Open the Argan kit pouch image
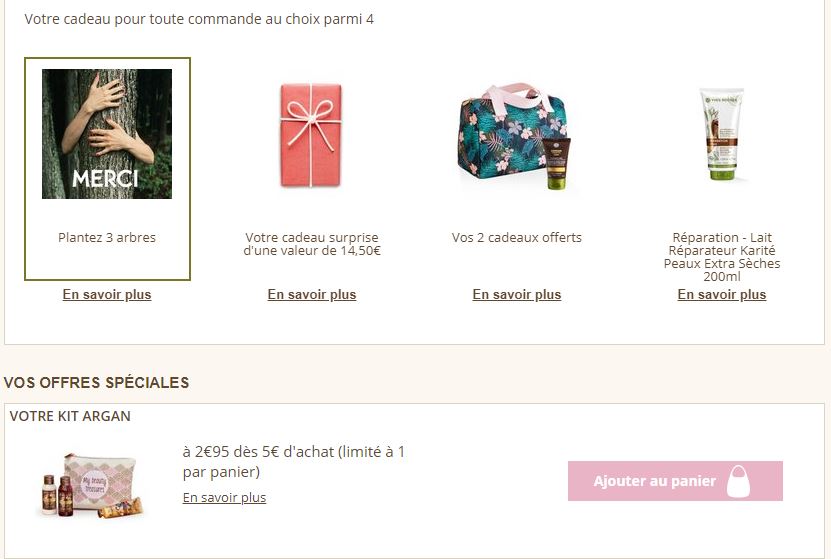831x559 pixels. coord(93,485)
